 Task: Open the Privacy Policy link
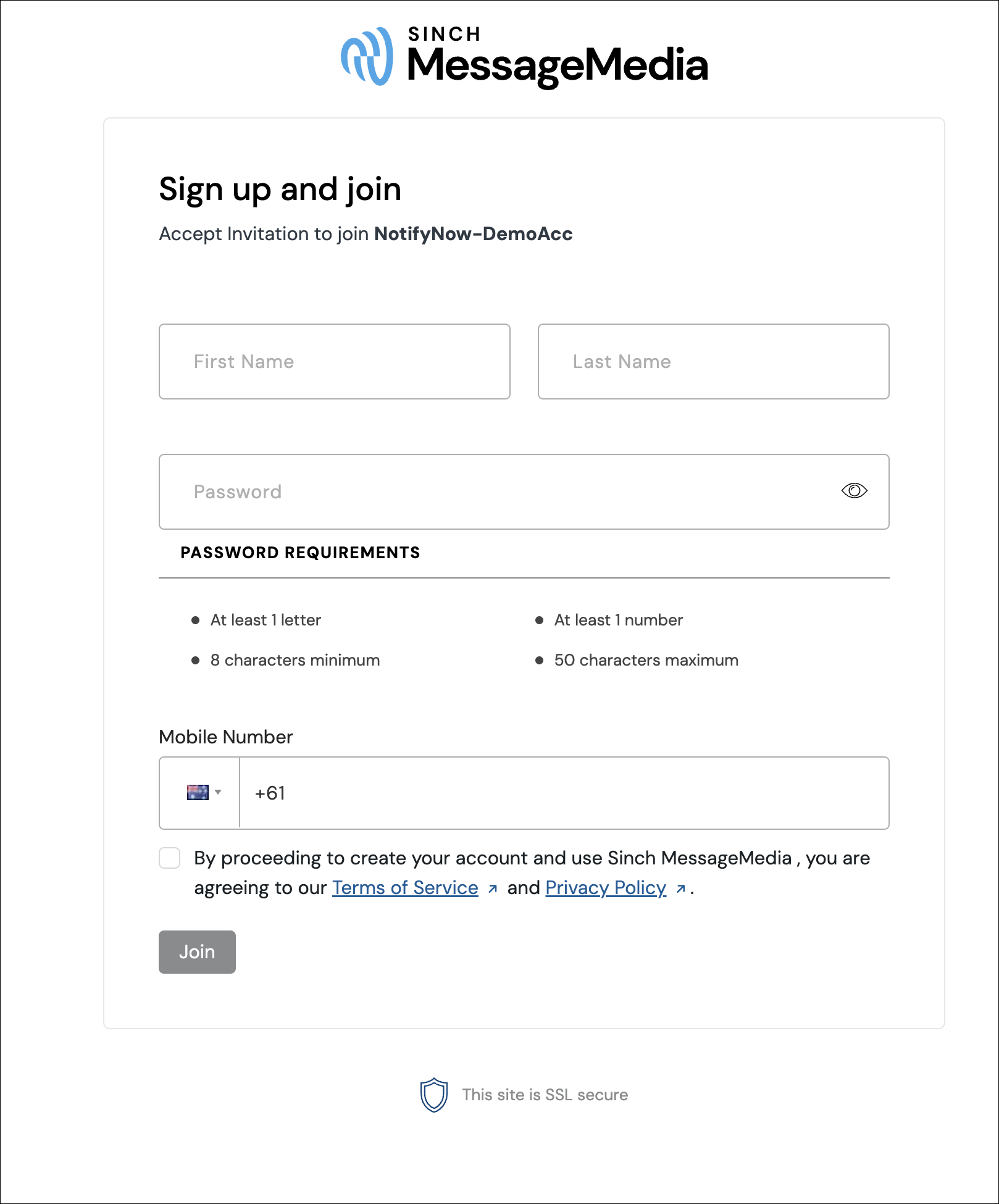606,888
